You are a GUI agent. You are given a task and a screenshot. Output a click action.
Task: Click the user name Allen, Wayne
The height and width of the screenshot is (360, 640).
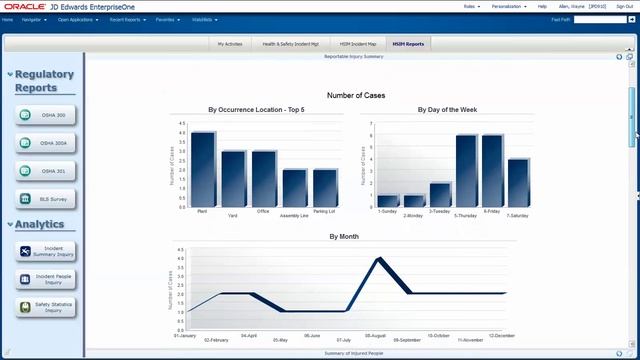[x=571, y=7]
